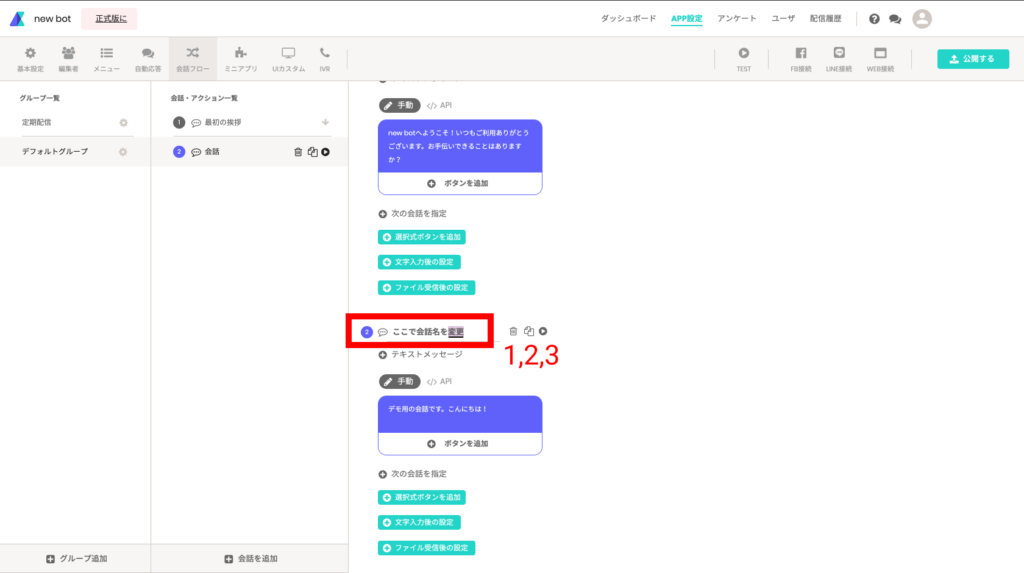Screen dimensions: 1024x573
Task: Expand 最初の挨拶 down arrow
Action: click(x=325, y=122)
